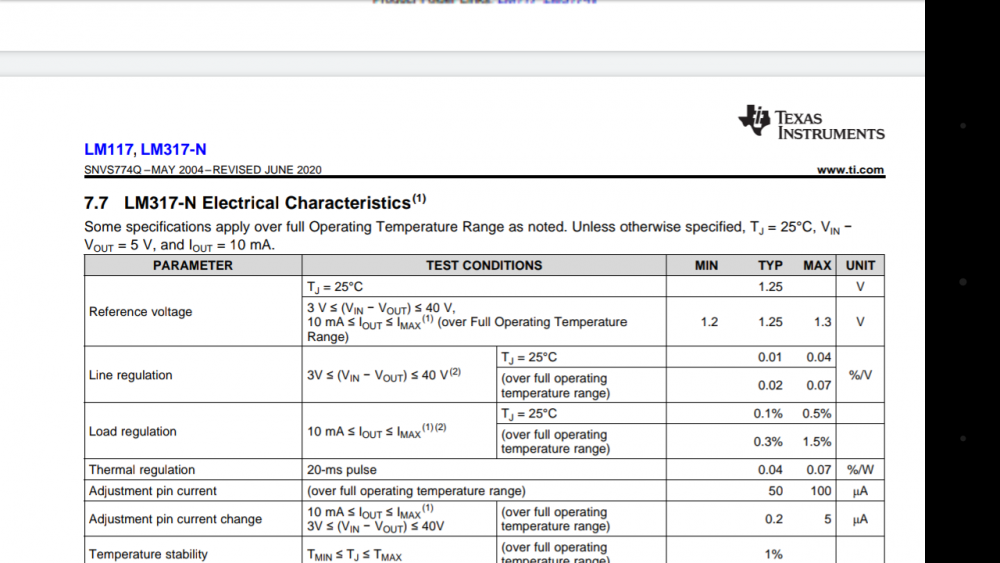Viewport: 1000px width, 563px height.
Task: Click the MIN column header
Action: [x=706, y=265]
